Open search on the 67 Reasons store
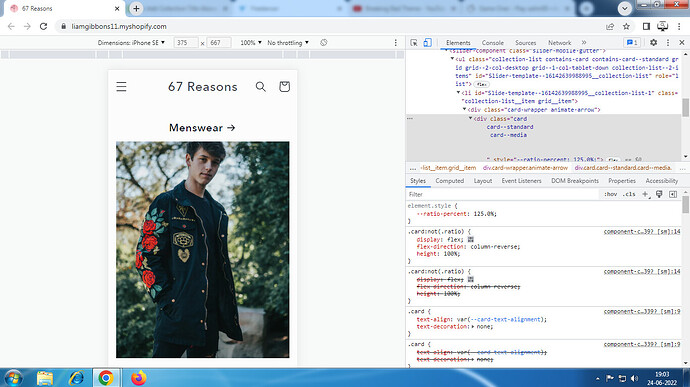Screen dimensions: 690x387 [x=261, y=87]
